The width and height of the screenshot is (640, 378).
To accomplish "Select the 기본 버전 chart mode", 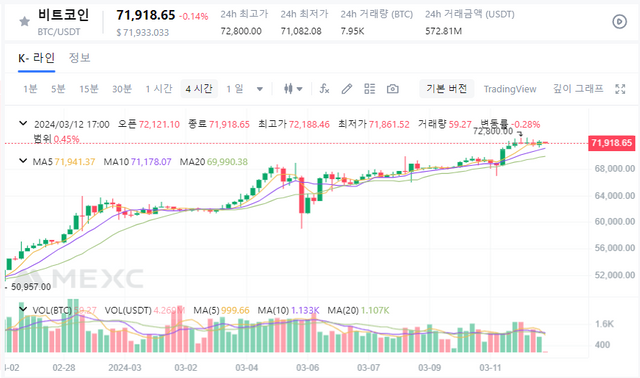I will [447, 89].
